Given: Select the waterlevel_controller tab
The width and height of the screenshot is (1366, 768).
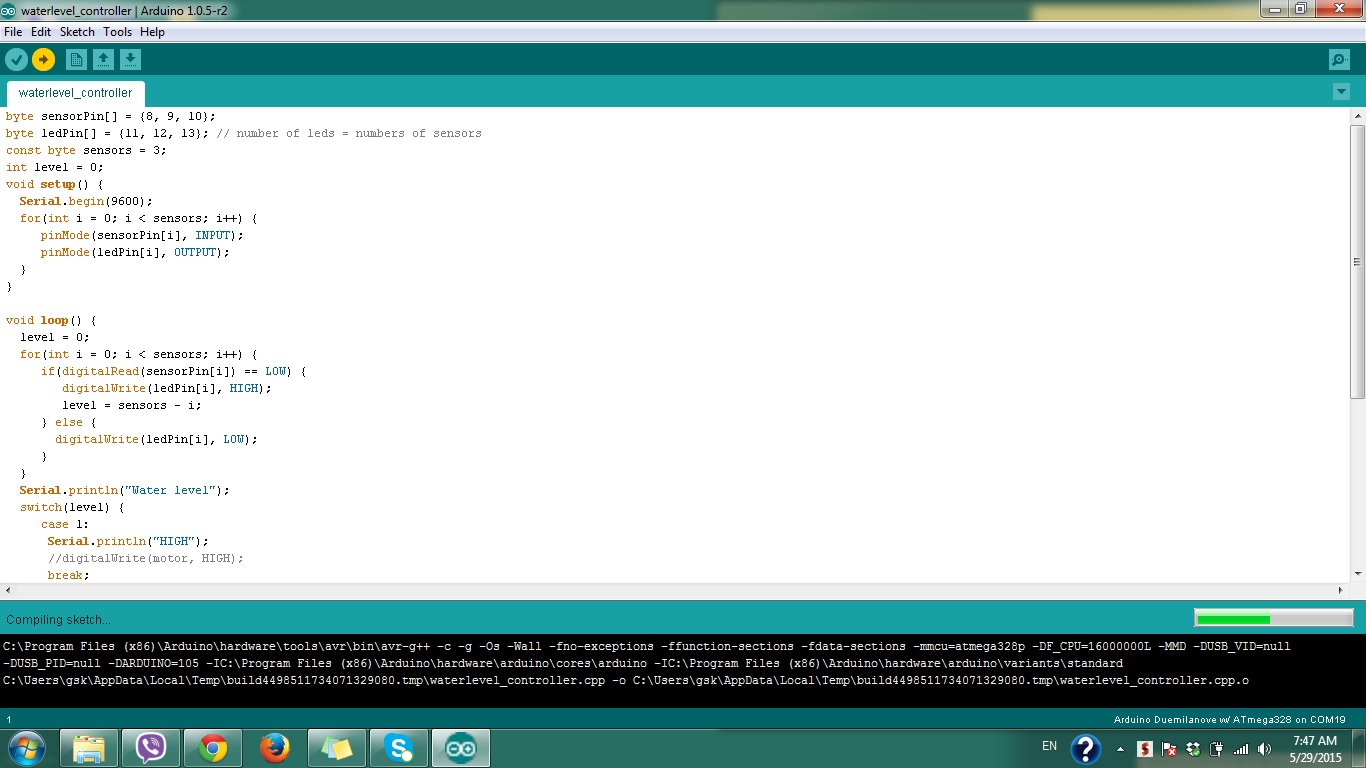Looking at the screenshot, I should click(x=75, y=93).
